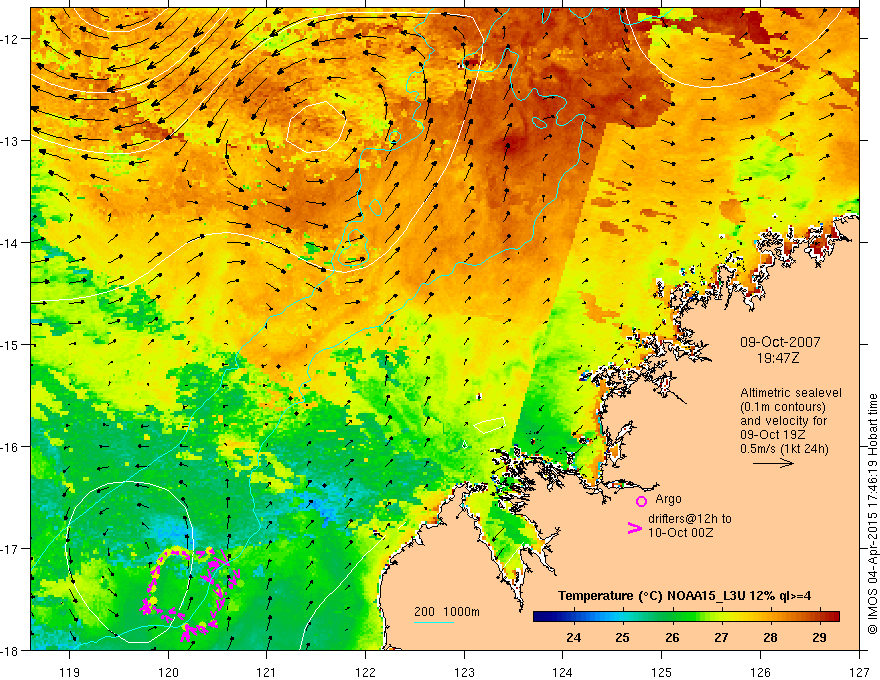880x680 pixels.
Task: Click the latitude axis label -13
Action: 11,141
